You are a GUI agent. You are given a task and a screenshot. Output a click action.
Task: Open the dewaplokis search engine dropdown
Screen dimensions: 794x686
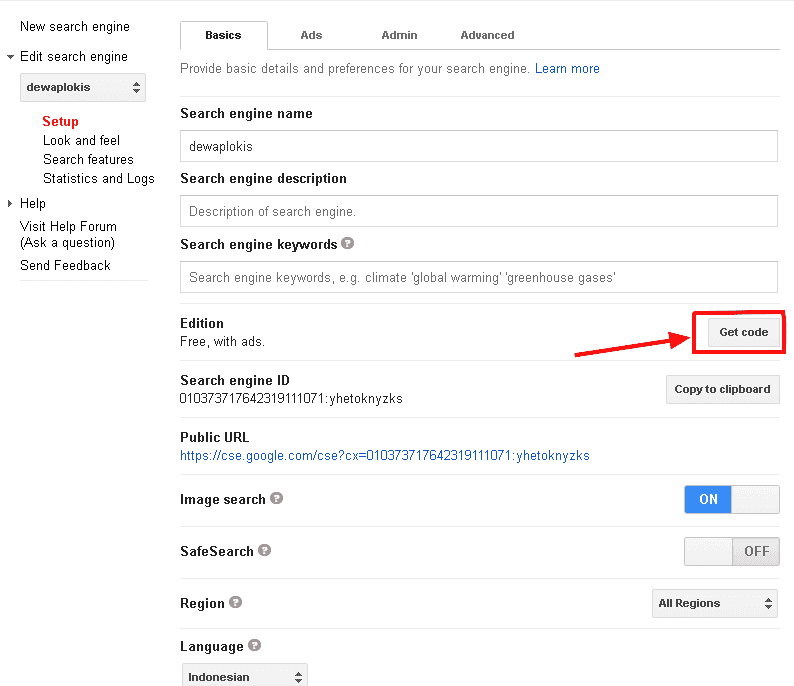click(x=83, y=88)
